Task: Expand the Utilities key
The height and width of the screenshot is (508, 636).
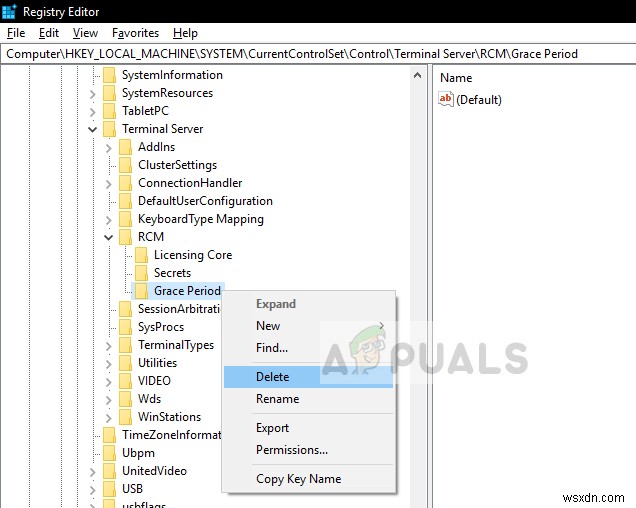Action: pos(108,364)
